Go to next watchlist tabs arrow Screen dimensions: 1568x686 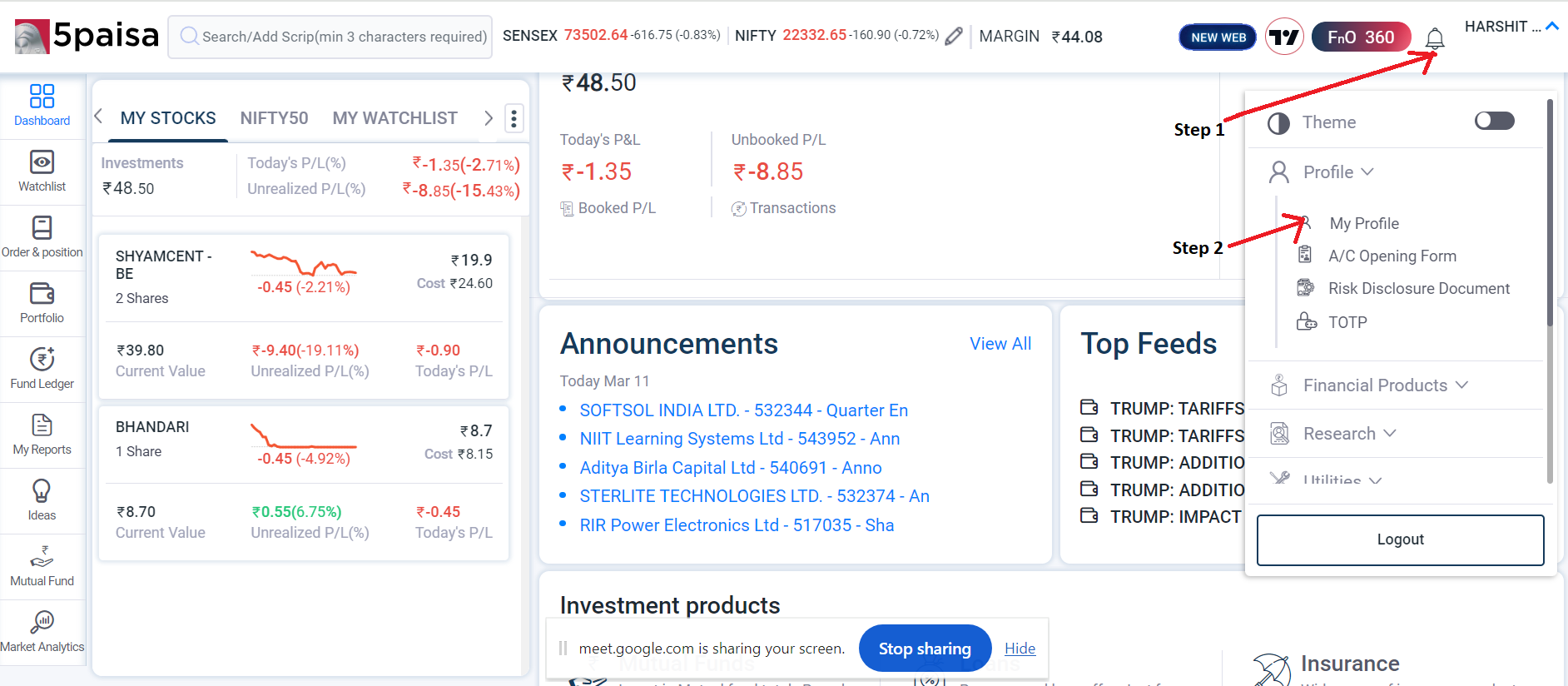click(x=489, y=118)
